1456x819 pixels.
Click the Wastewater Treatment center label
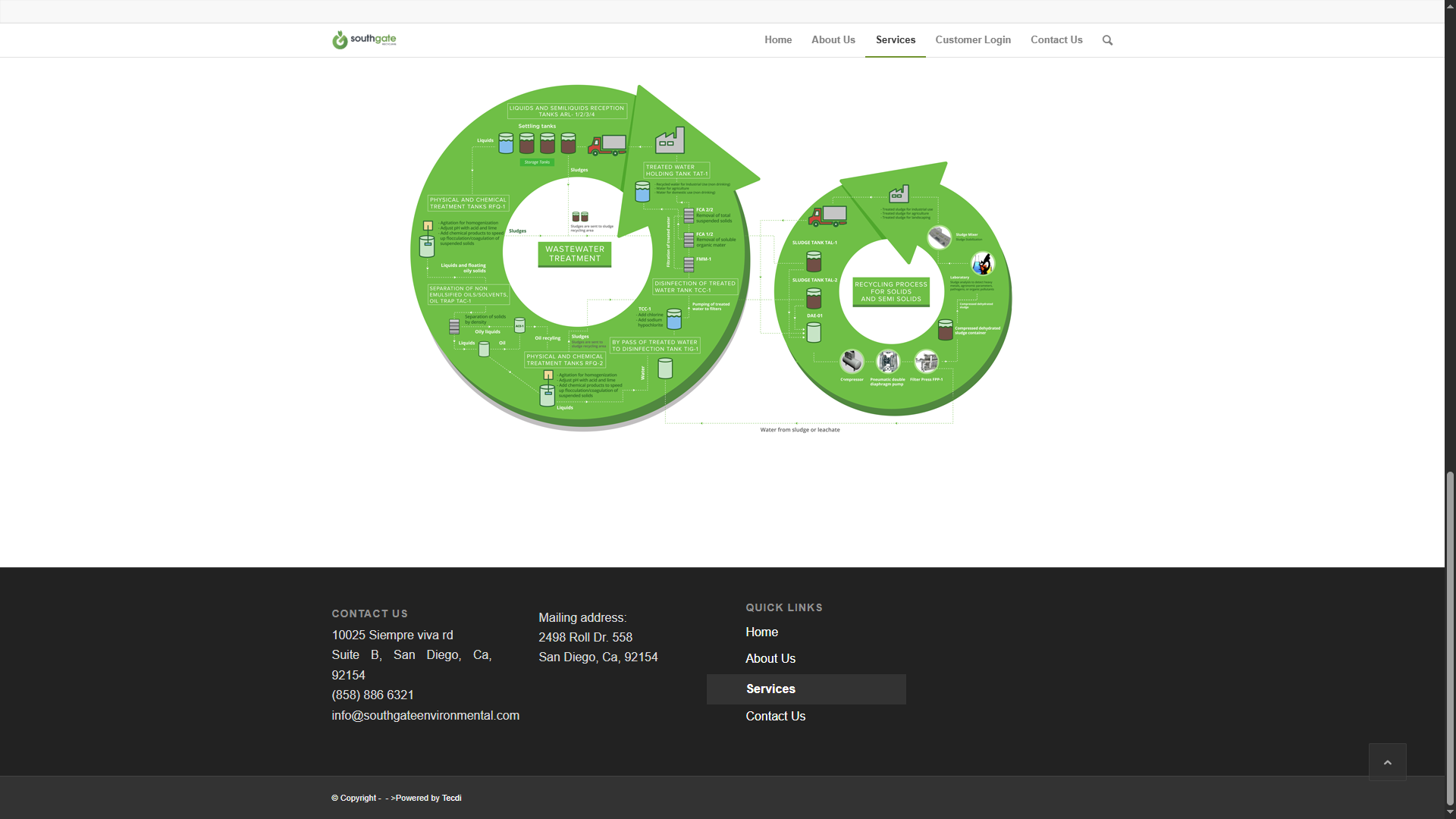tap(575, 254)
